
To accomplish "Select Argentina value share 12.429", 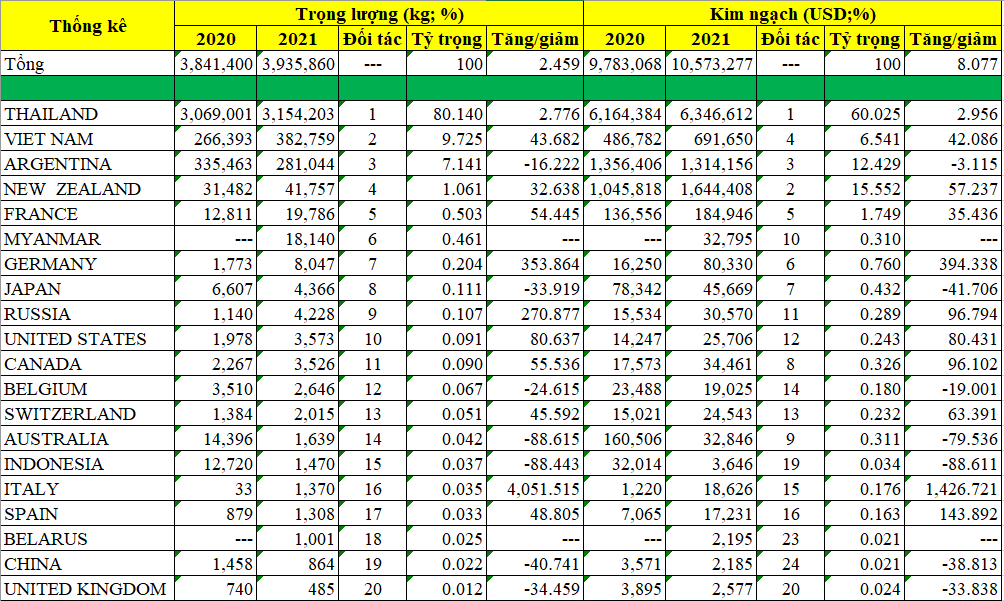I will 864,164.
